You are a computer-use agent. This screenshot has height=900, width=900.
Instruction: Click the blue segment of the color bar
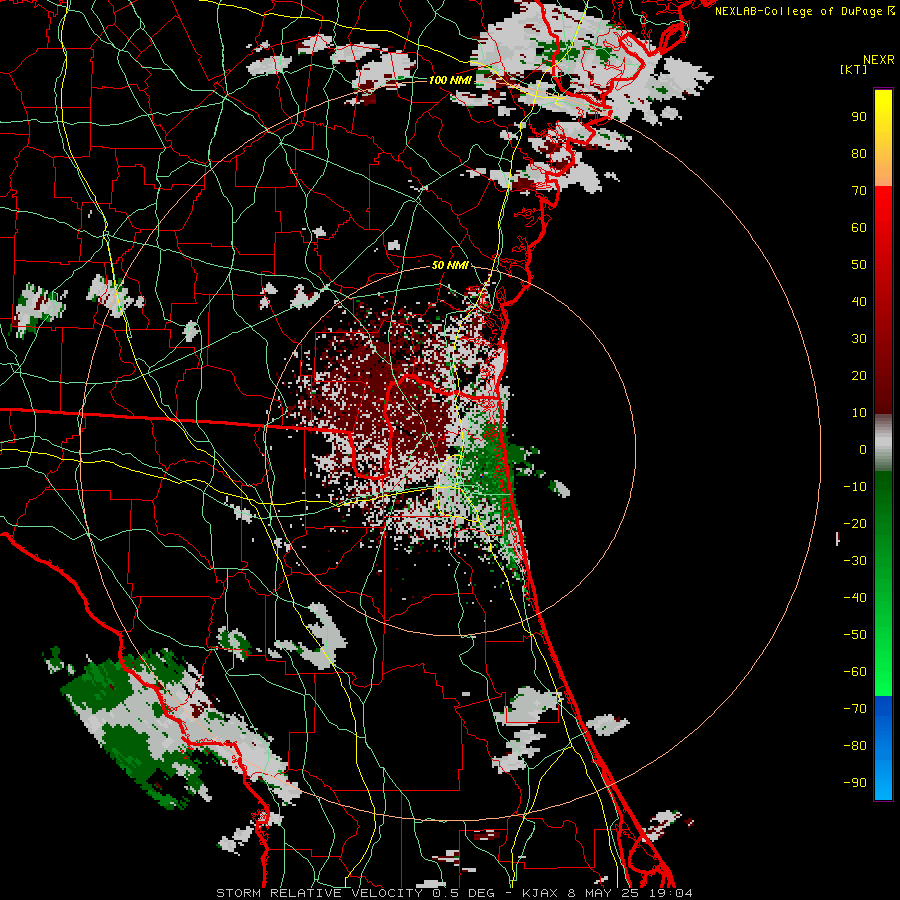(883, 748)
